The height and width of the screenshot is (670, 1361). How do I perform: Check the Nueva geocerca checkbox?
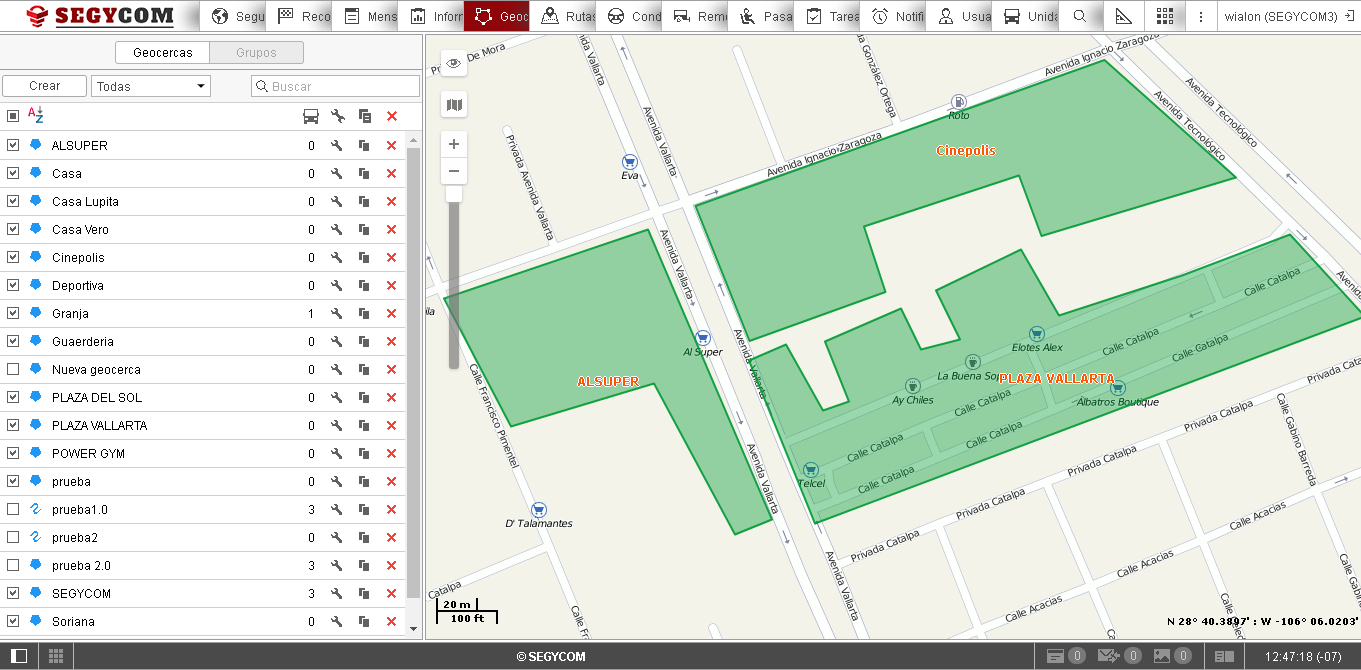(13, 369)
